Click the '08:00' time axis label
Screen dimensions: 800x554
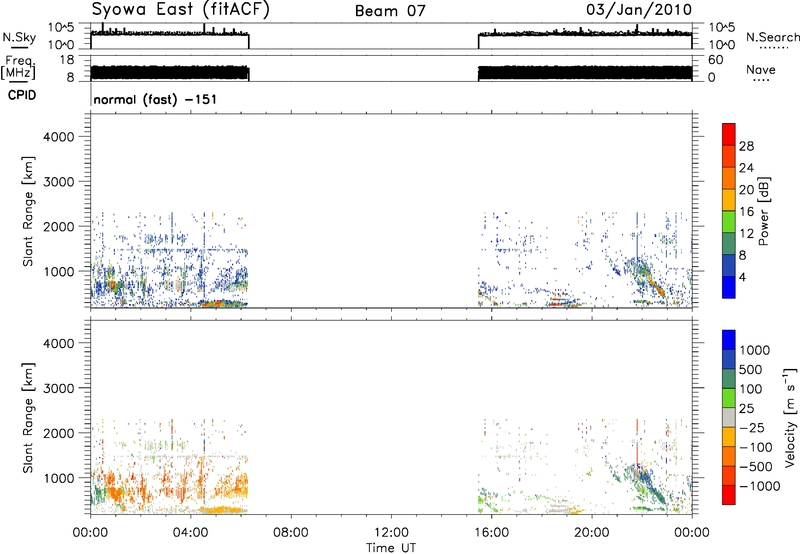[x=291, y=533]
